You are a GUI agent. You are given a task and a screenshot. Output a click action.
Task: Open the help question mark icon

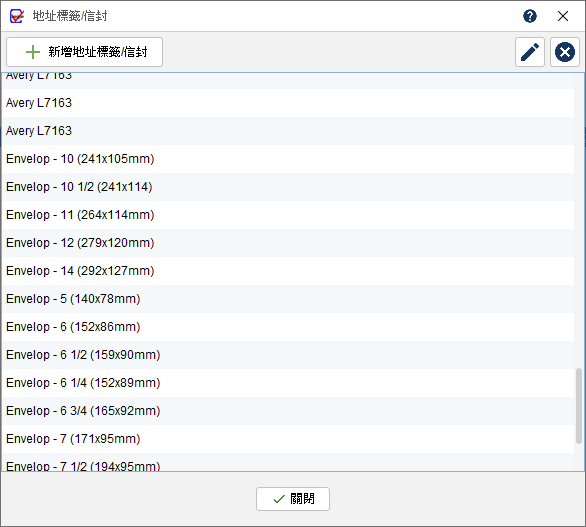point(530,16)
